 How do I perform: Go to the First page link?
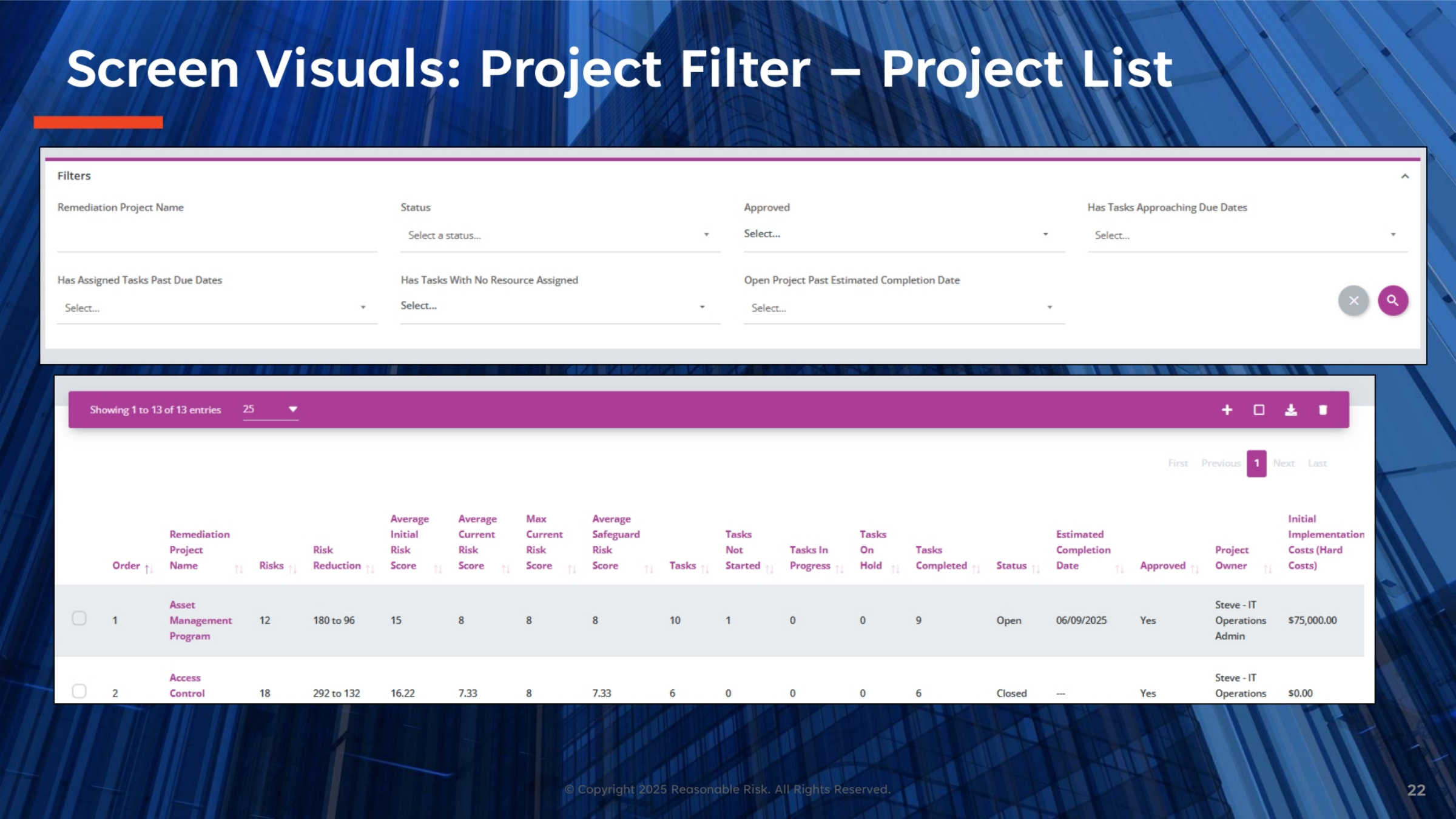click(1178, 463)
